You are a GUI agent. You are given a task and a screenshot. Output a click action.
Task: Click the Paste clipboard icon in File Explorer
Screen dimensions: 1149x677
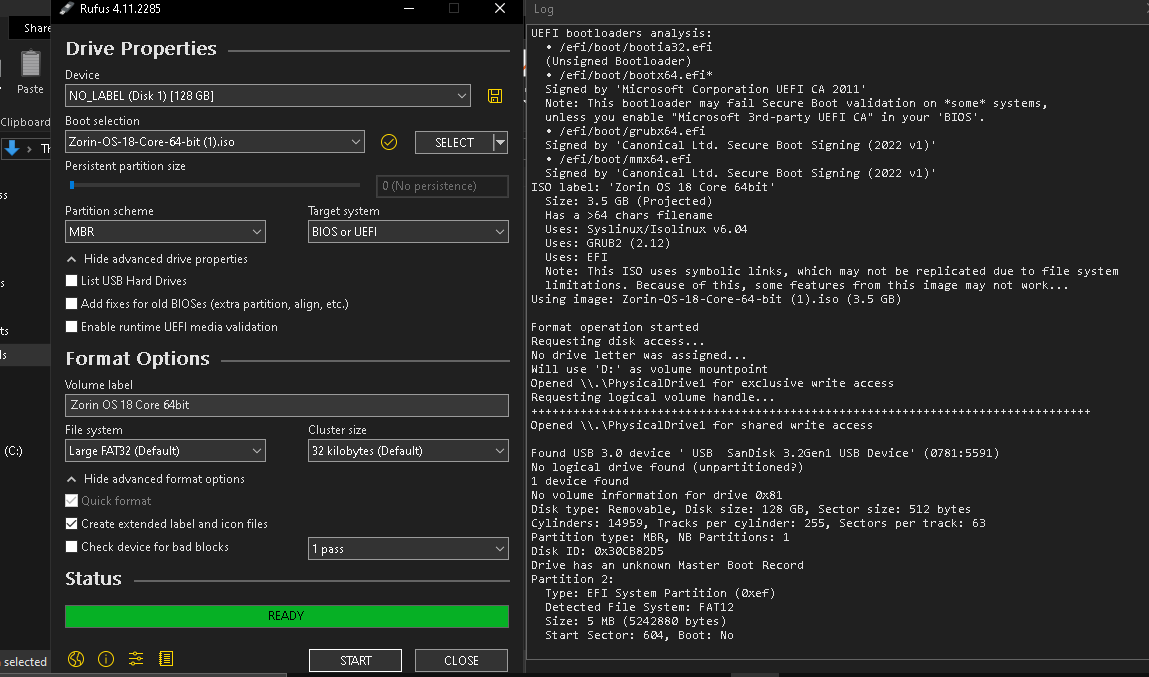(x=31, y=65)
